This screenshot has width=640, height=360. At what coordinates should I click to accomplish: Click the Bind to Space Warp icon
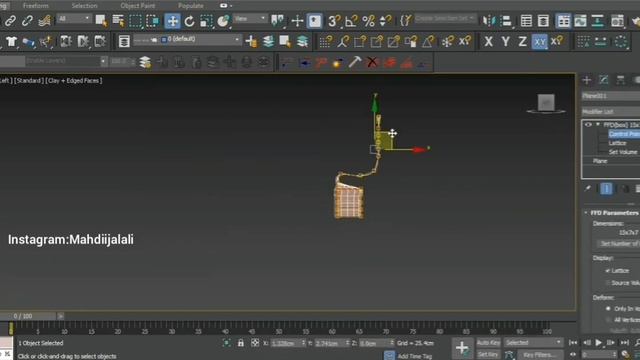45,20
